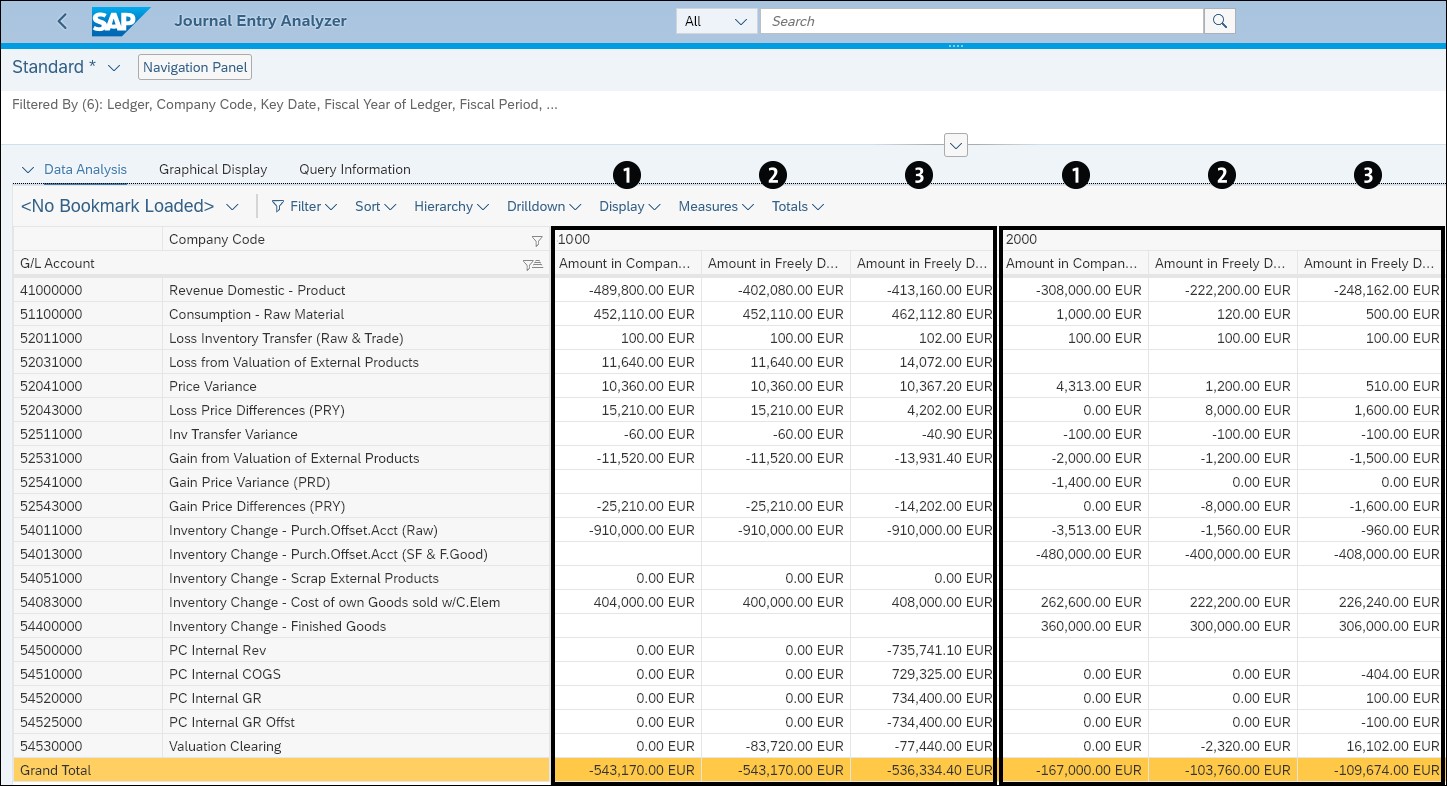Click the collapse chevron below the filter bar
Viewport: 1447px width, 786px height.
tap(955, 145)
